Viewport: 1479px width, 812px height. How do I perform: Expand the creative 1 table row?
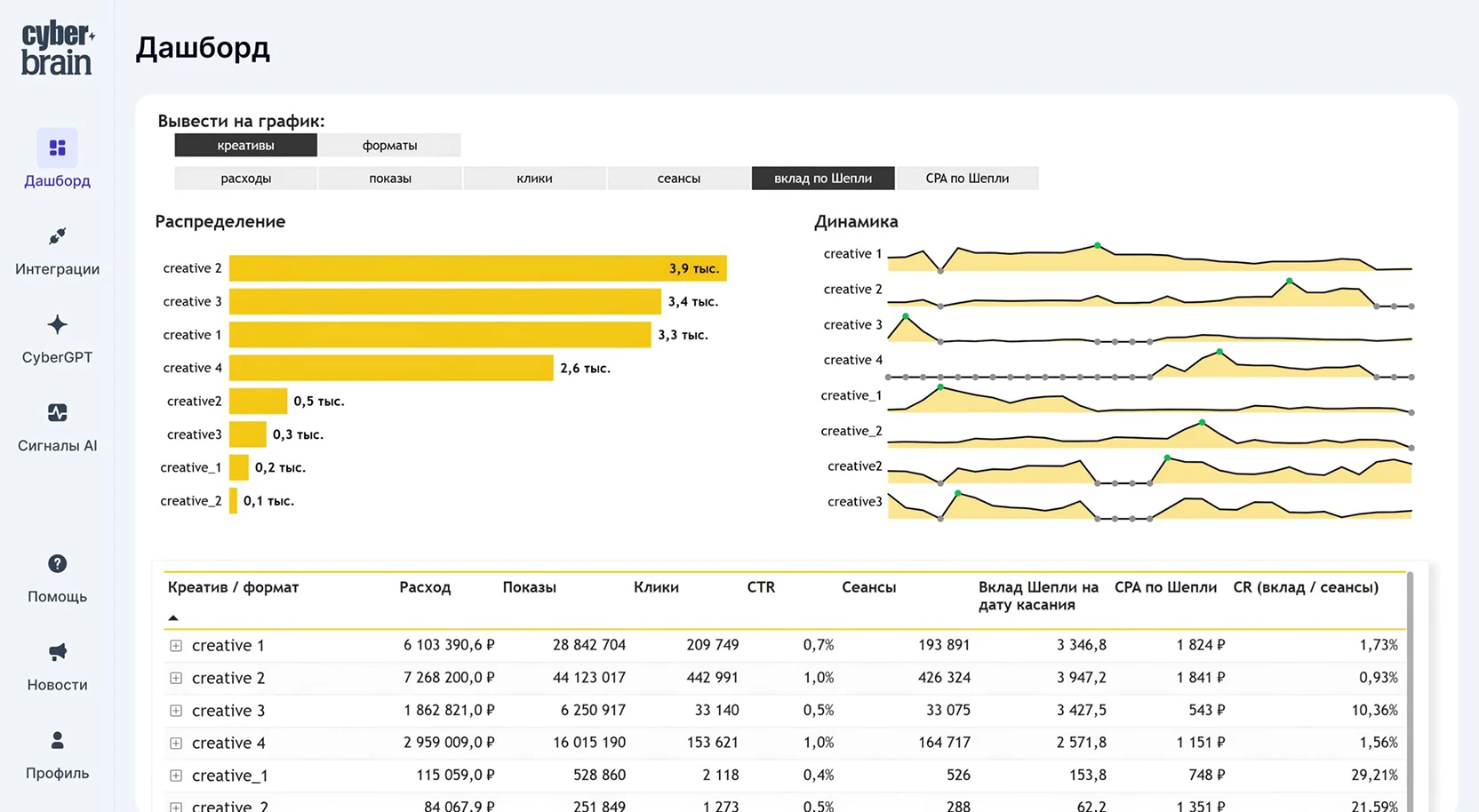click(x=176, y=646)
